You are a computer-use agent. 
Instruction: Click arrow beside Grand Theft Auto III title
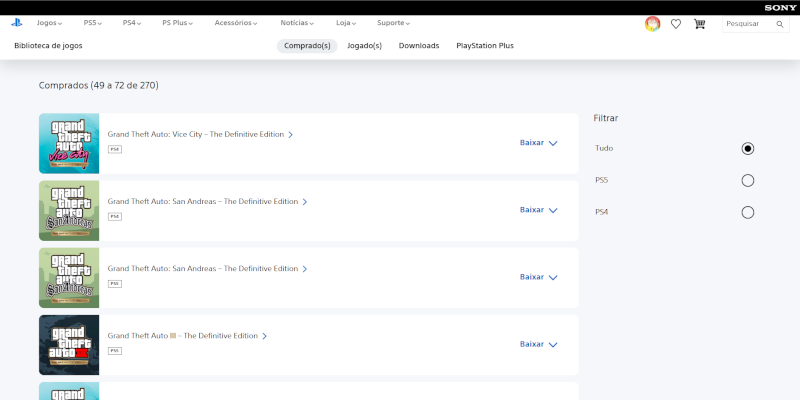pyautogui.click(x=264, y=336)
